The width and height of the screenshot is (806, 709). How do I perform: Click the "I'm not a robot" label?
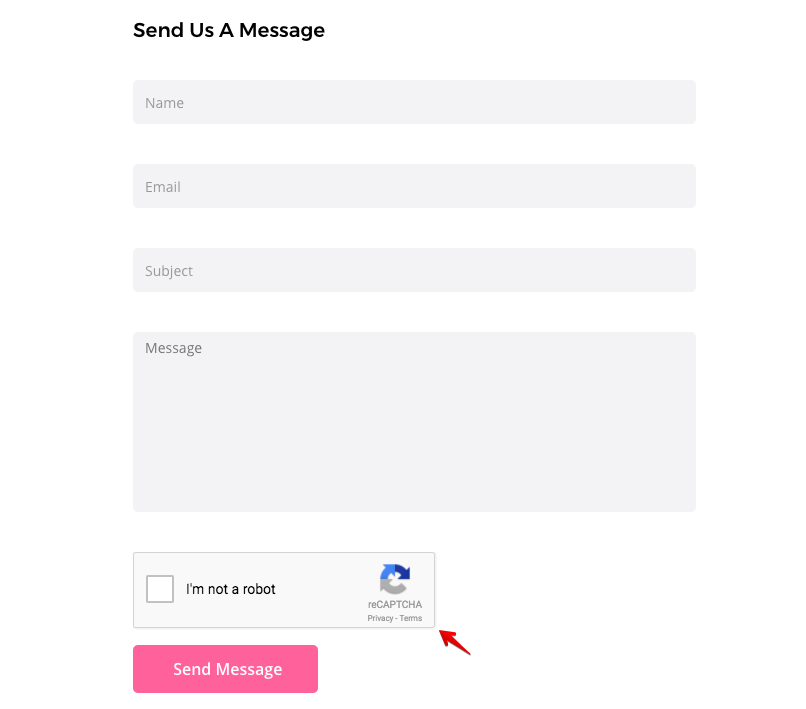pyautogui.click(x=231, y=589)
